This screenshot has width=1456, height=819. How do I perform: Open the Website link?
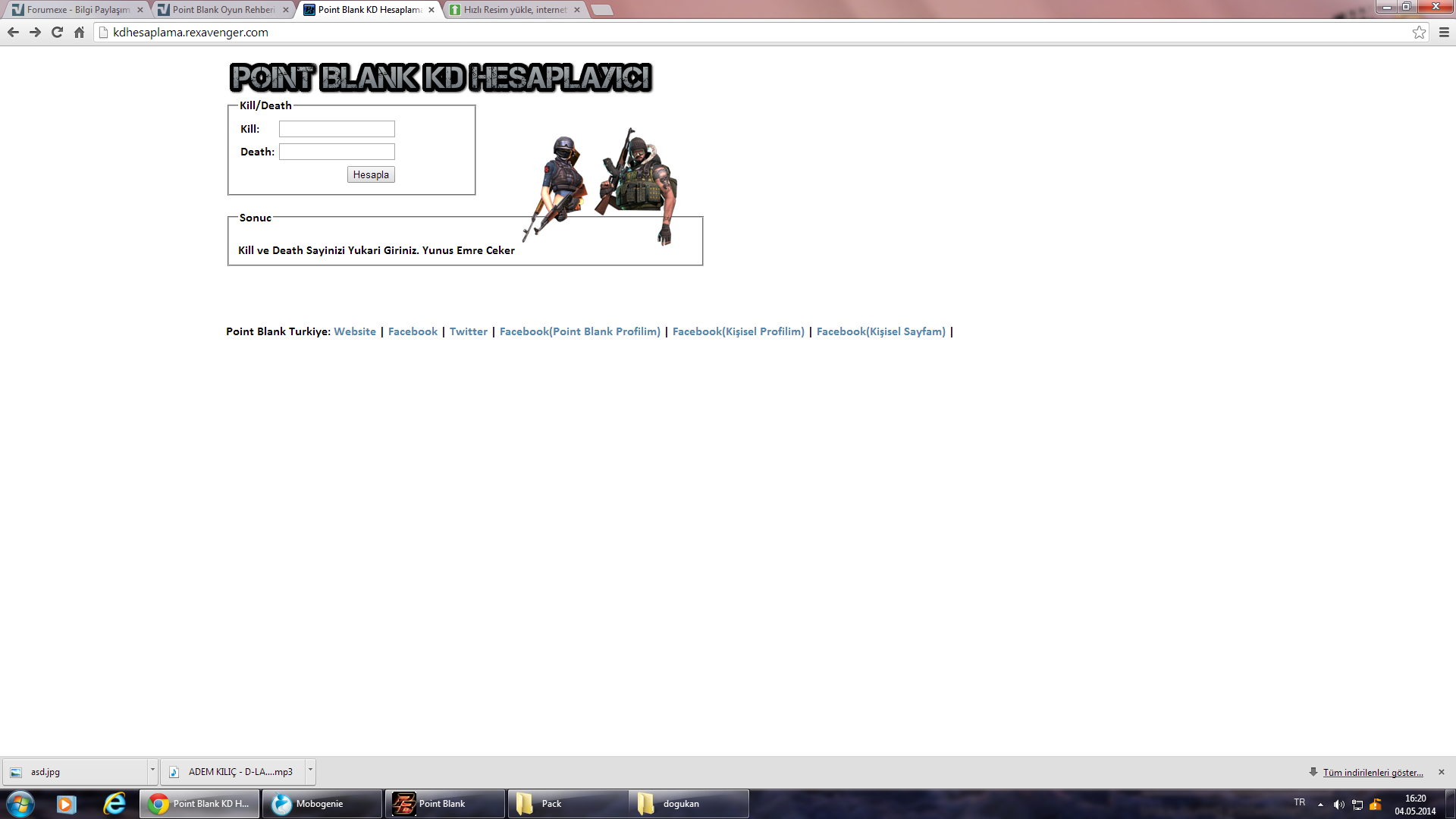355,331
